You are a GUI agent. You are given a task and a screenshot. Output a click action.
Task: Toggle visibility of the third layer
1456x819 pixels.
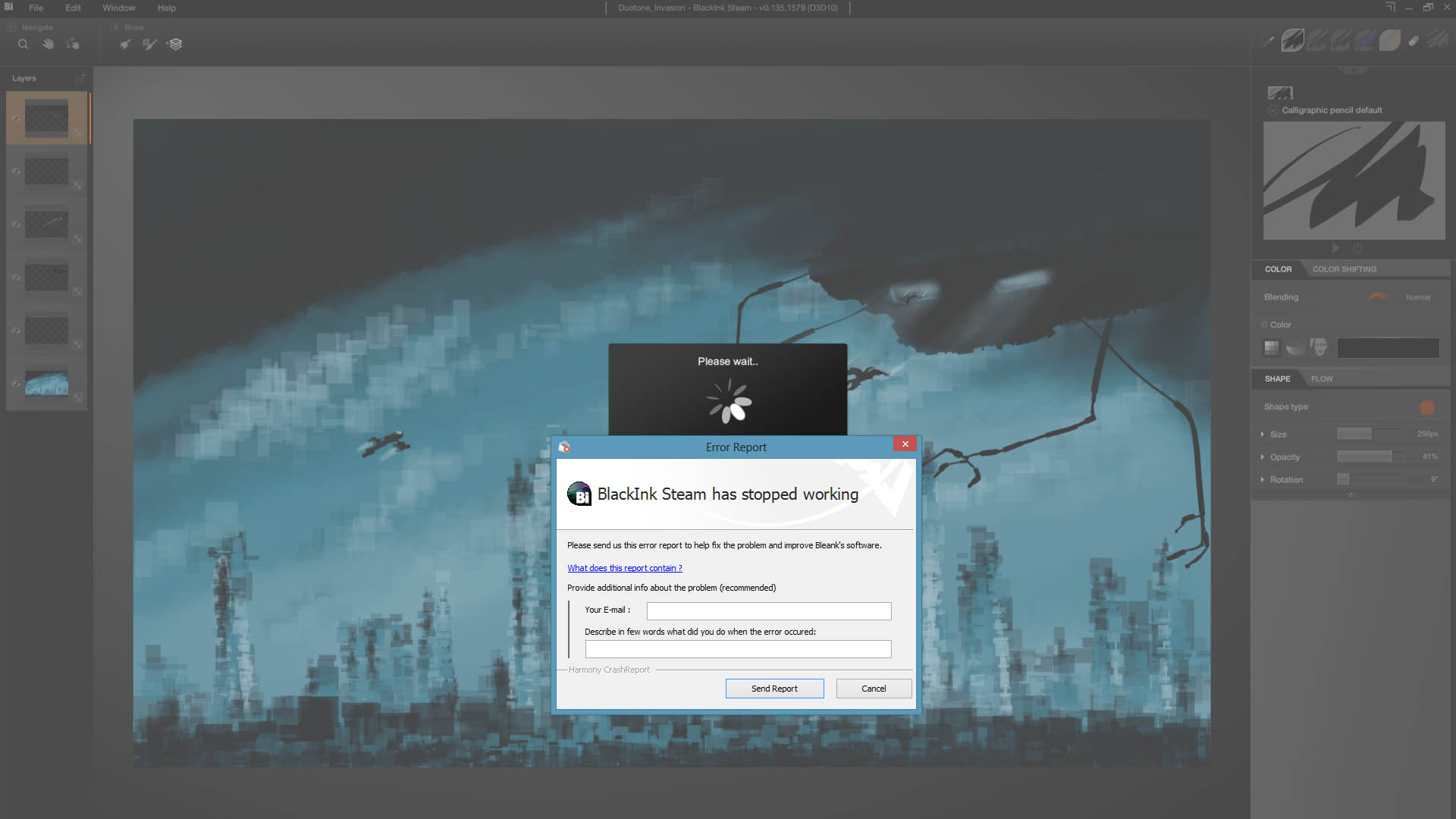click(x=16, y=224)
